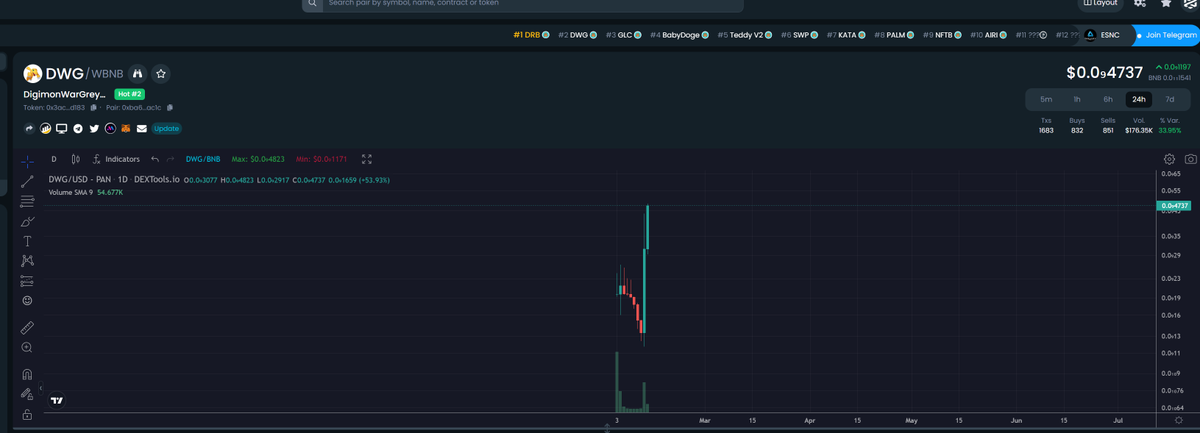Open hot pair #3 GLC
This screenshot has width=1200, height=433.
click(x=624, y=35)
